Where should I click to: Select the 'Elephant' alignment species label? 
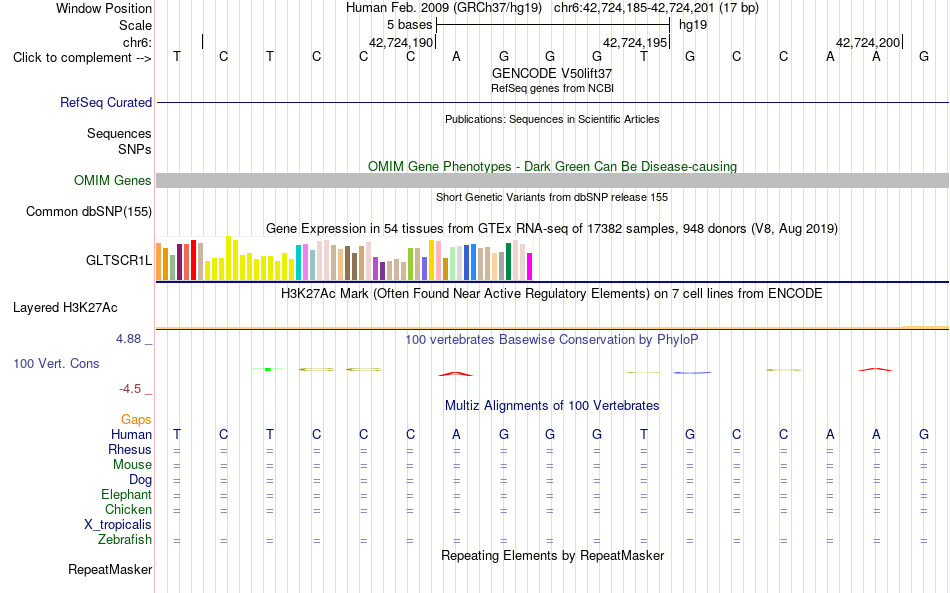click(x=126, y=494)
